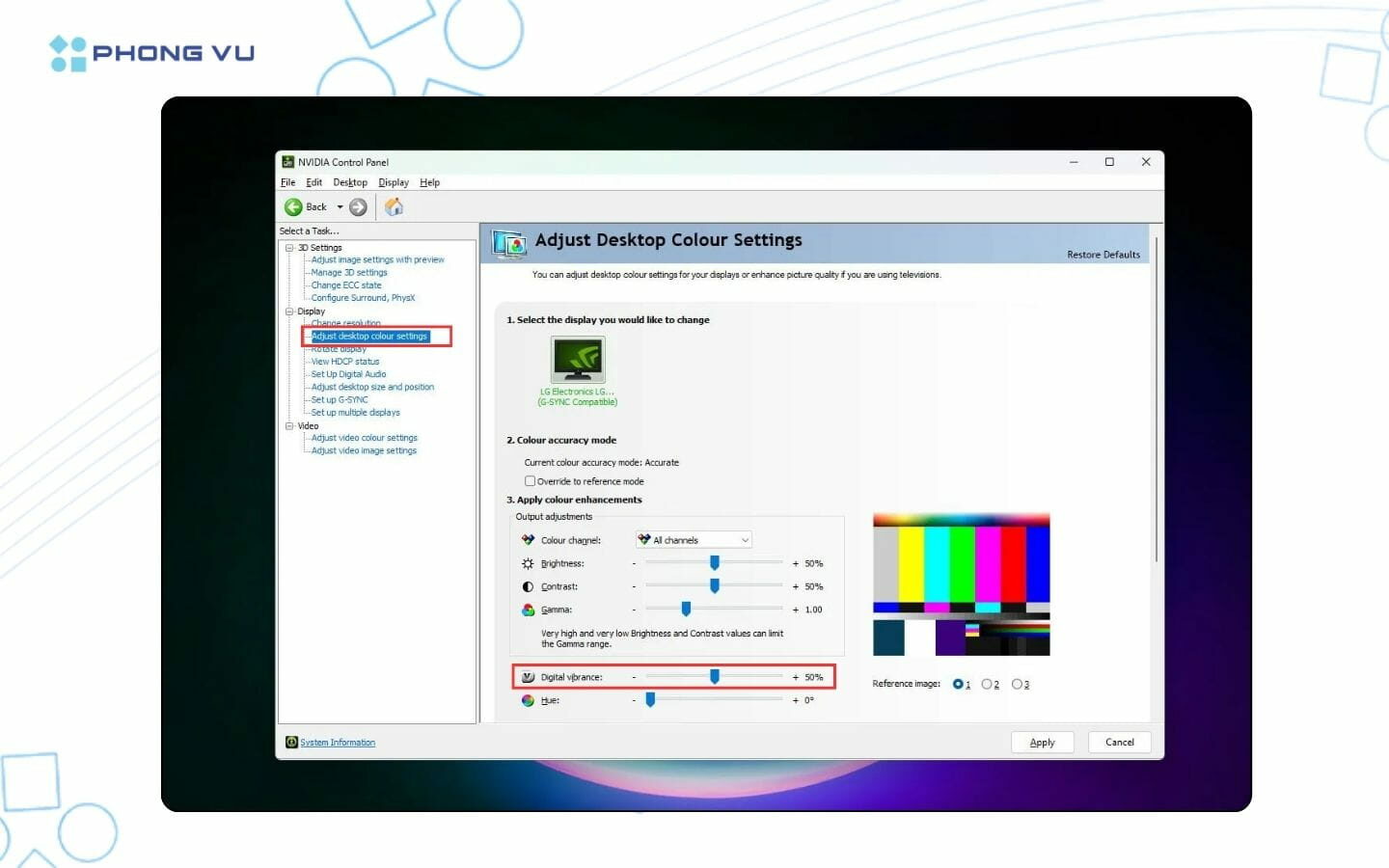Click the Cancel button

pyautogui.click(x=1120, y=743)
